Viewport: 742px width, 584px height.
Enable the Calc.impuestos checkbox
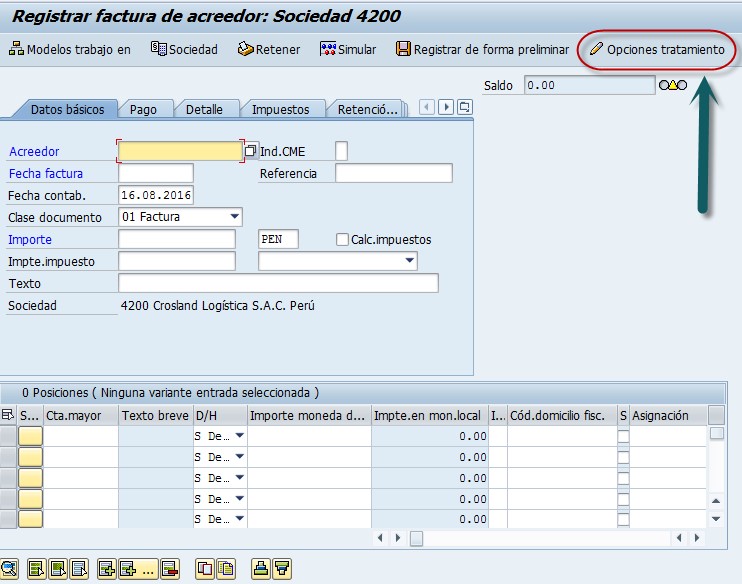click(342, 239)
